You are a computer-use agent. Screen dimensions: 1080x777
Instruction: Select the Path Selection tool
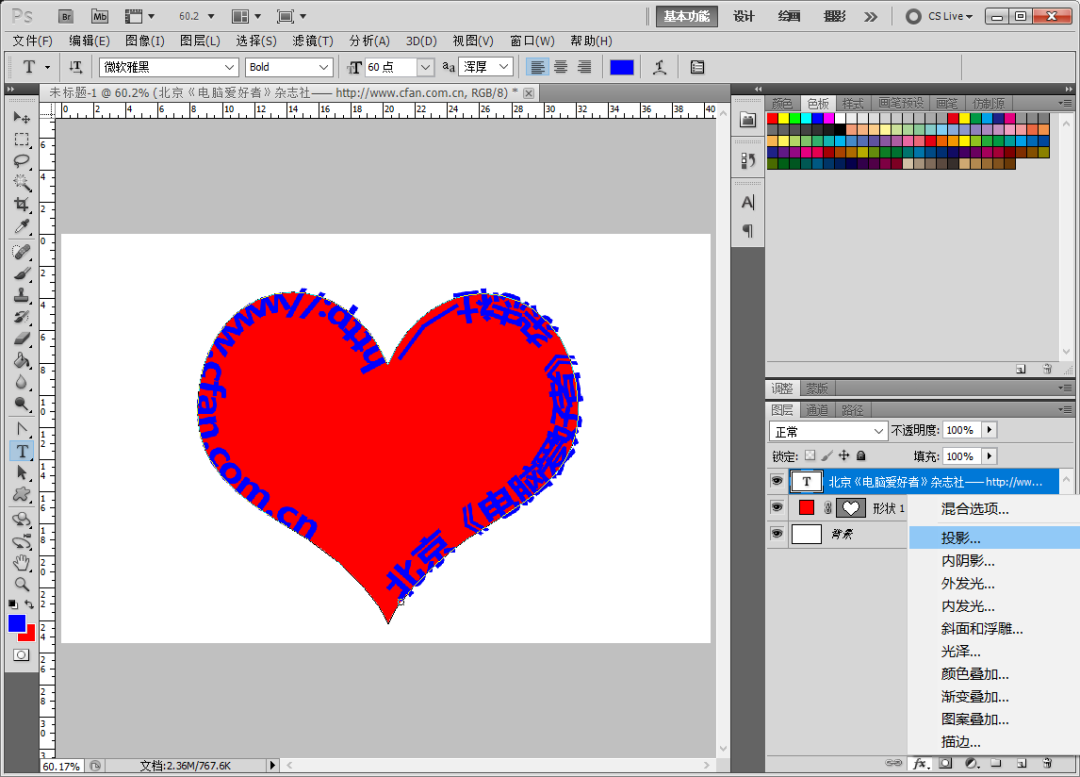pos(21,473)
